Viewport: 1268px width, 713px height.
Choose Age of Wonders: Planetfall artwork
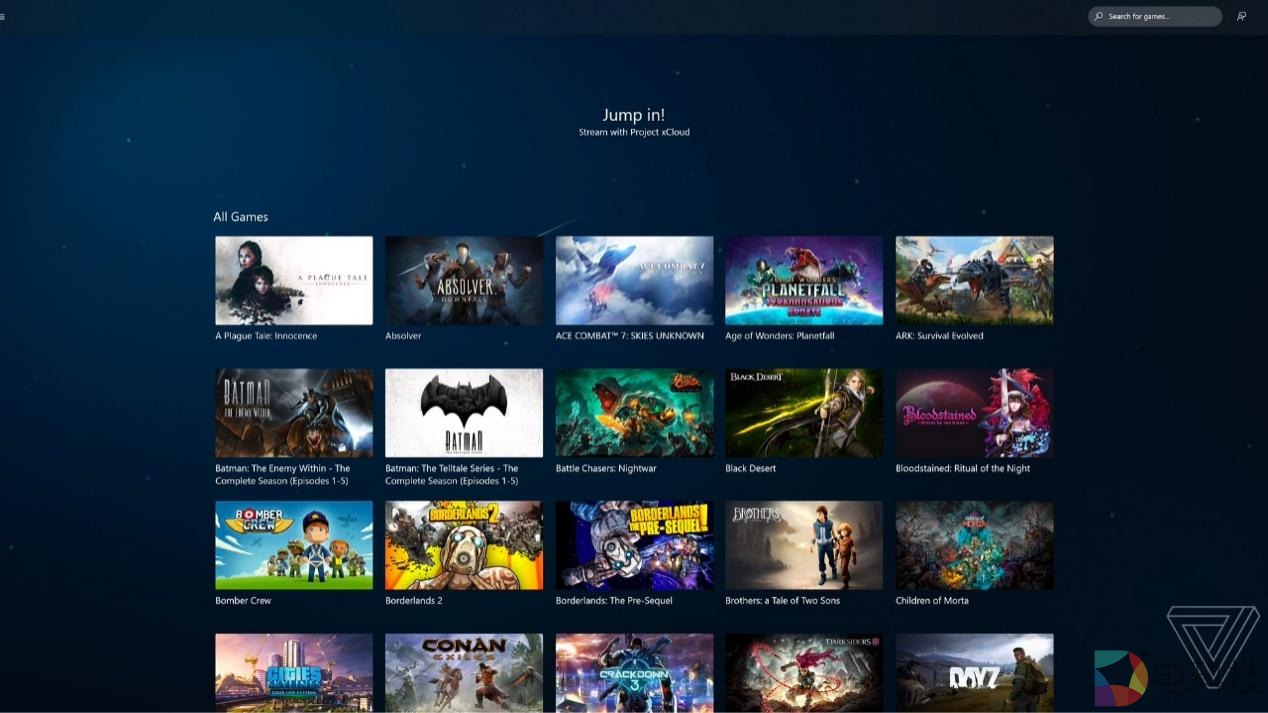(x=804, y=280)
